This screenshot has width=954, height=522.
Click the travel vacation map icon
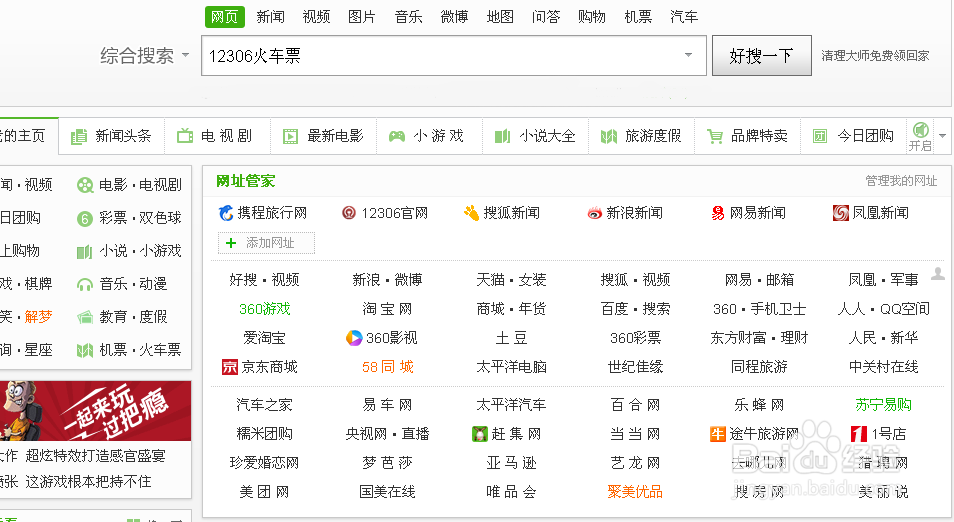point(608,136)
